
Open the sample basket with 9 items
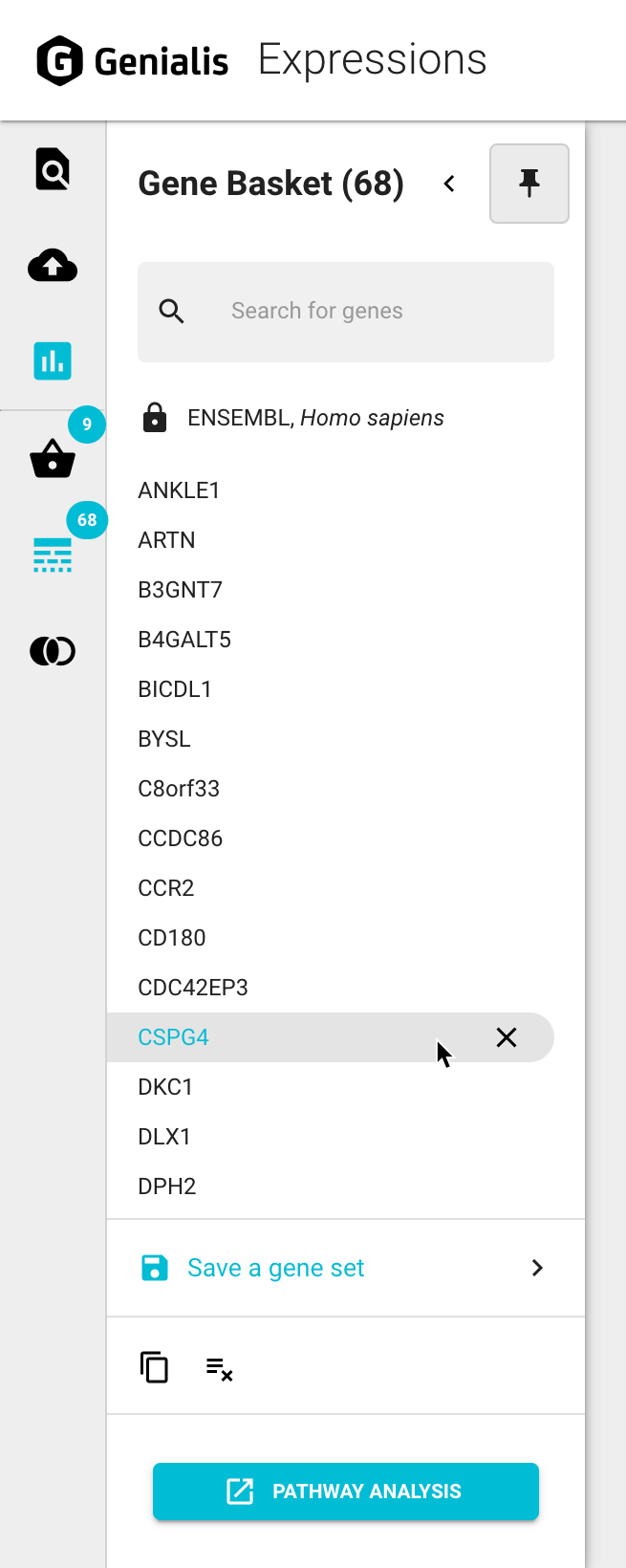tap(53, 459)
